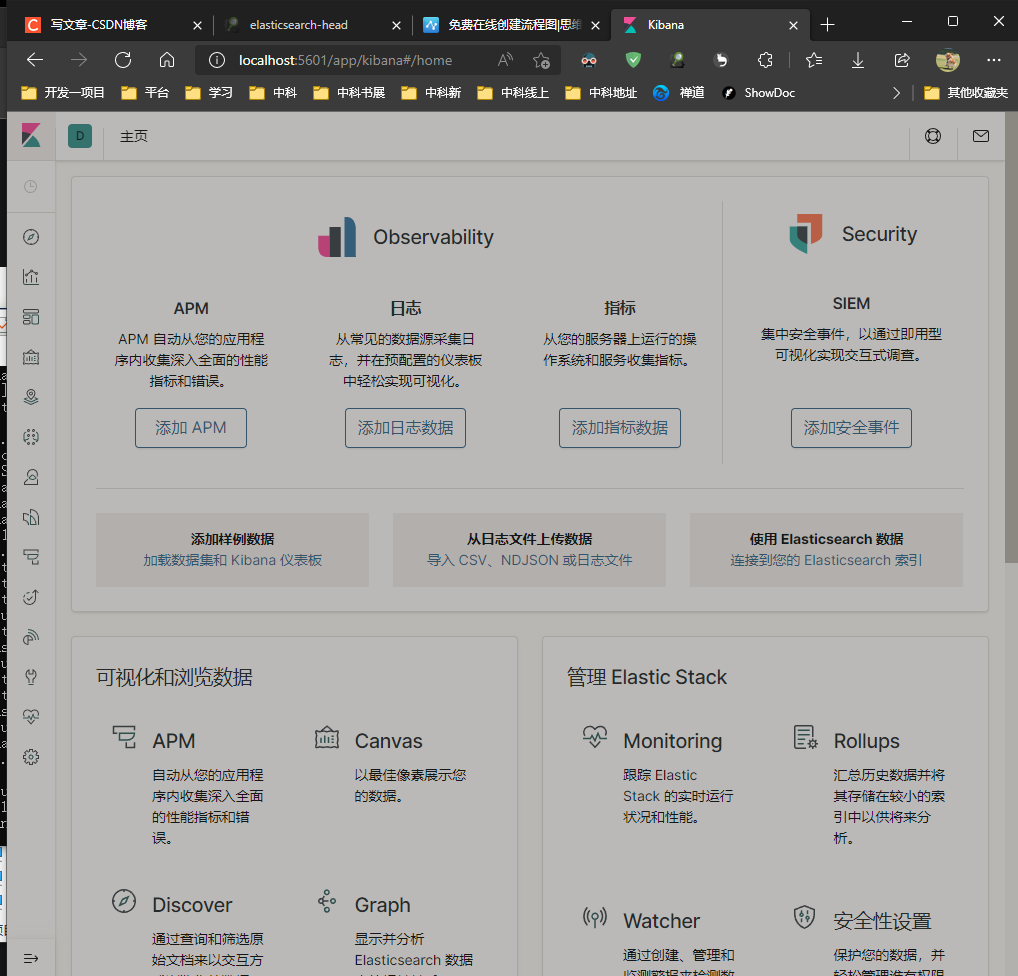Open Discover compass icon in sidebar
Image resolution: width=1018 pixels, height=976 pixels.
point(31,237)
